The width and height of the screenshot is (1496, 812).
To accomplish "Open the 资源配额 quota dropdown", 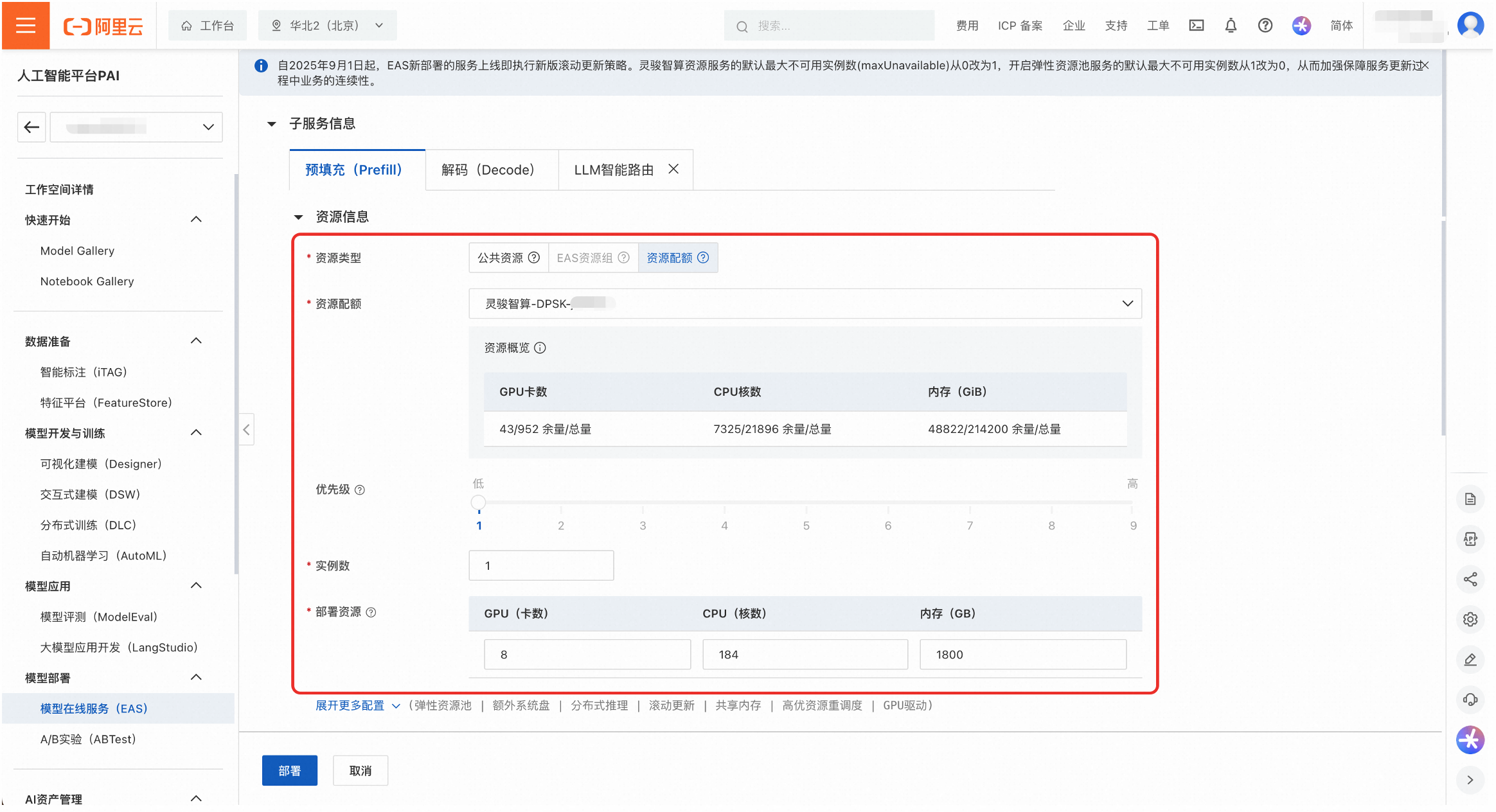I will (x=805, y=303).
